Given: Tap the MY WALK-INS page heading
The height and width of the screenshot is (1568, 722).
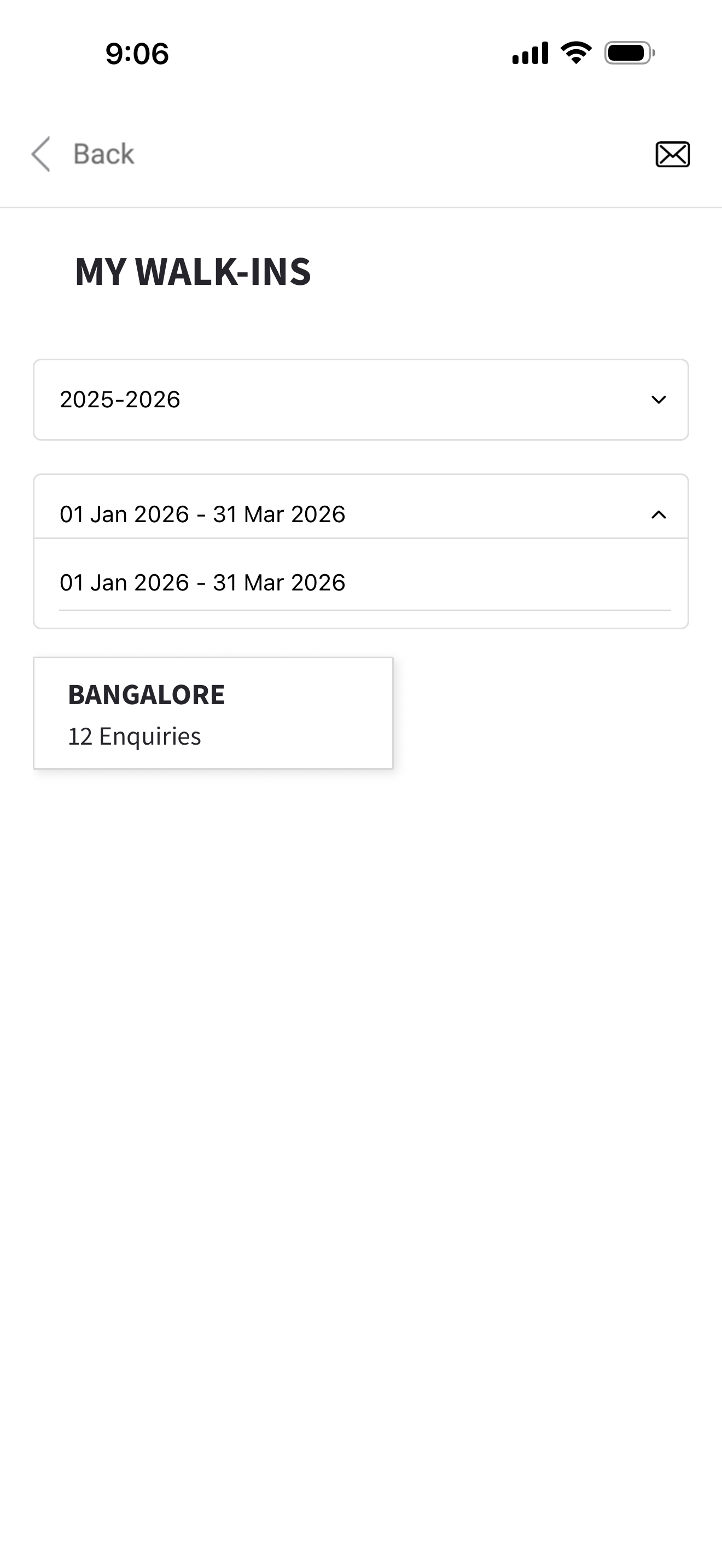Looking at the screenshot, I should 193,272.
